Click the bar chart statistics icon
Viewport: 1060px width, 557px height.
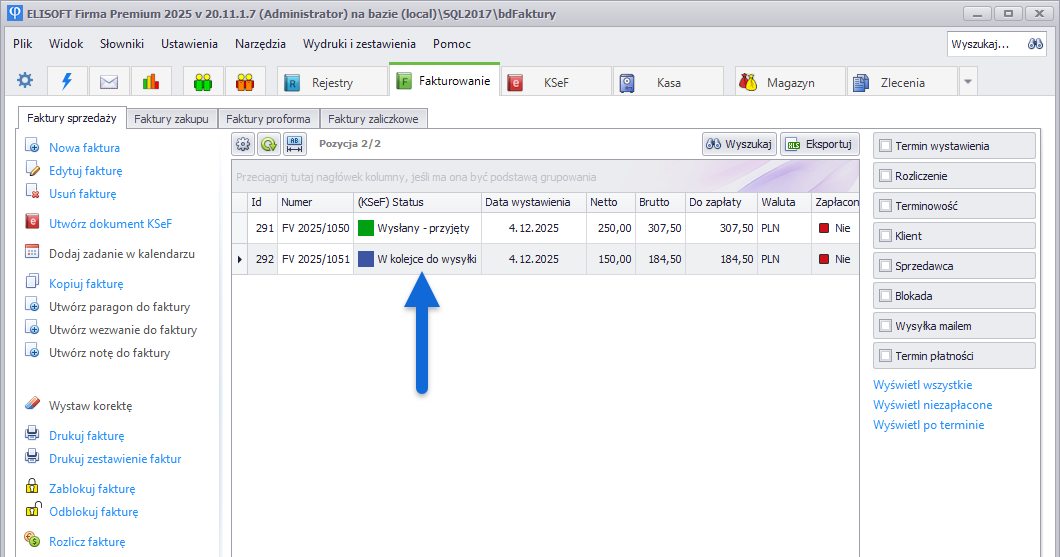[x=150, y=82]
